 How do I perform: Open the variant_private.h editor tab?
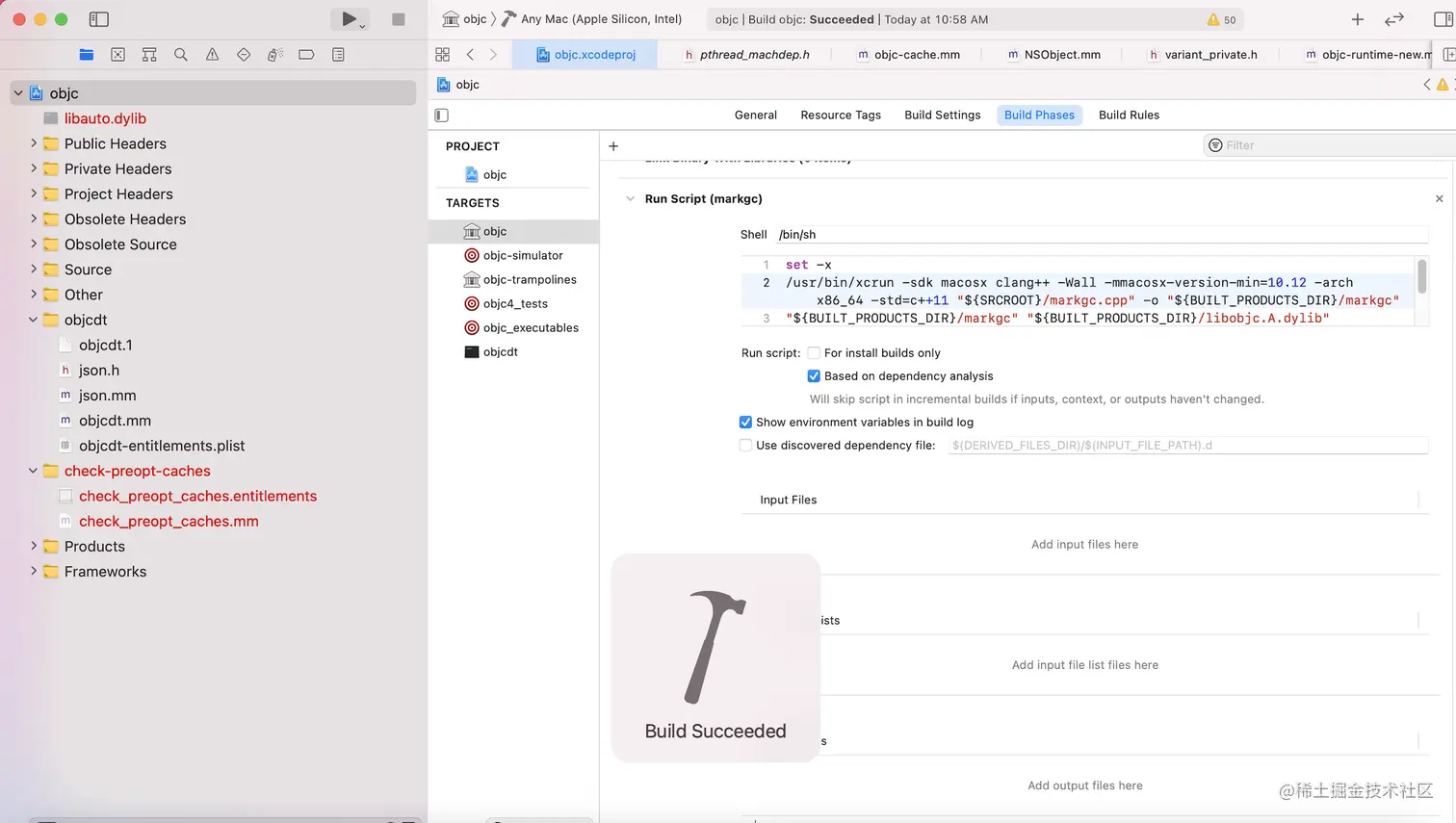pos(1203,55)
